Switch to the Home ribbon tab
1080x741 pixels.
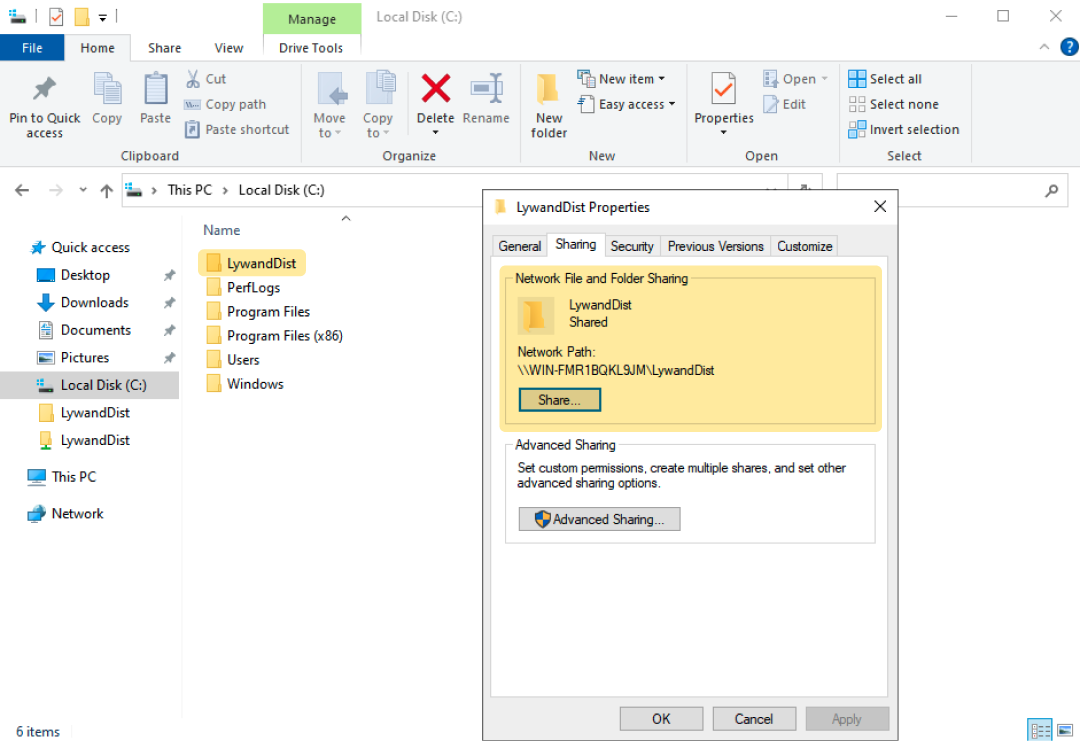tap(97, 48)
